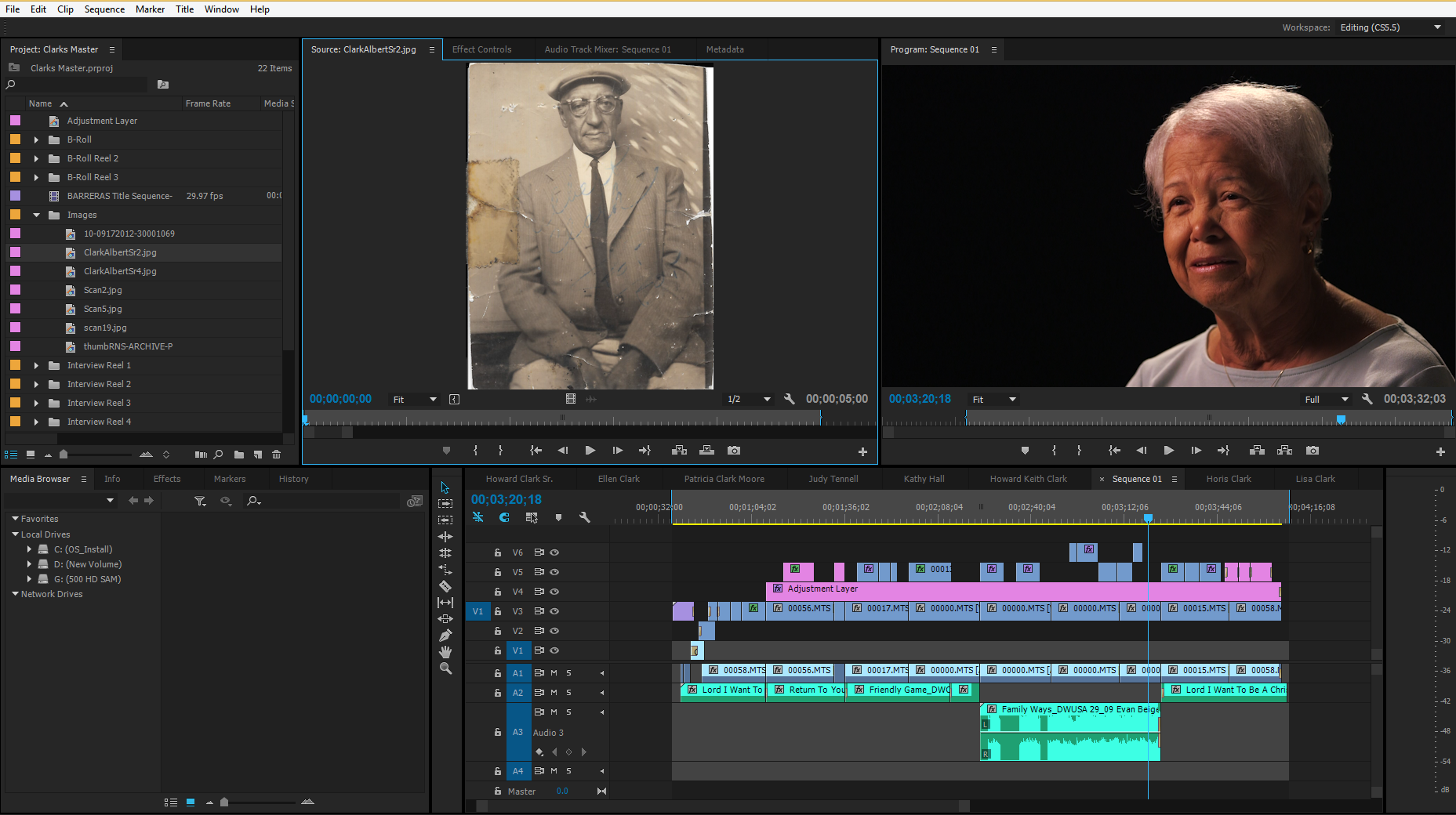The image size is (1456, 815).
Task: Mute audio track A1
Action: pos(554,672)
